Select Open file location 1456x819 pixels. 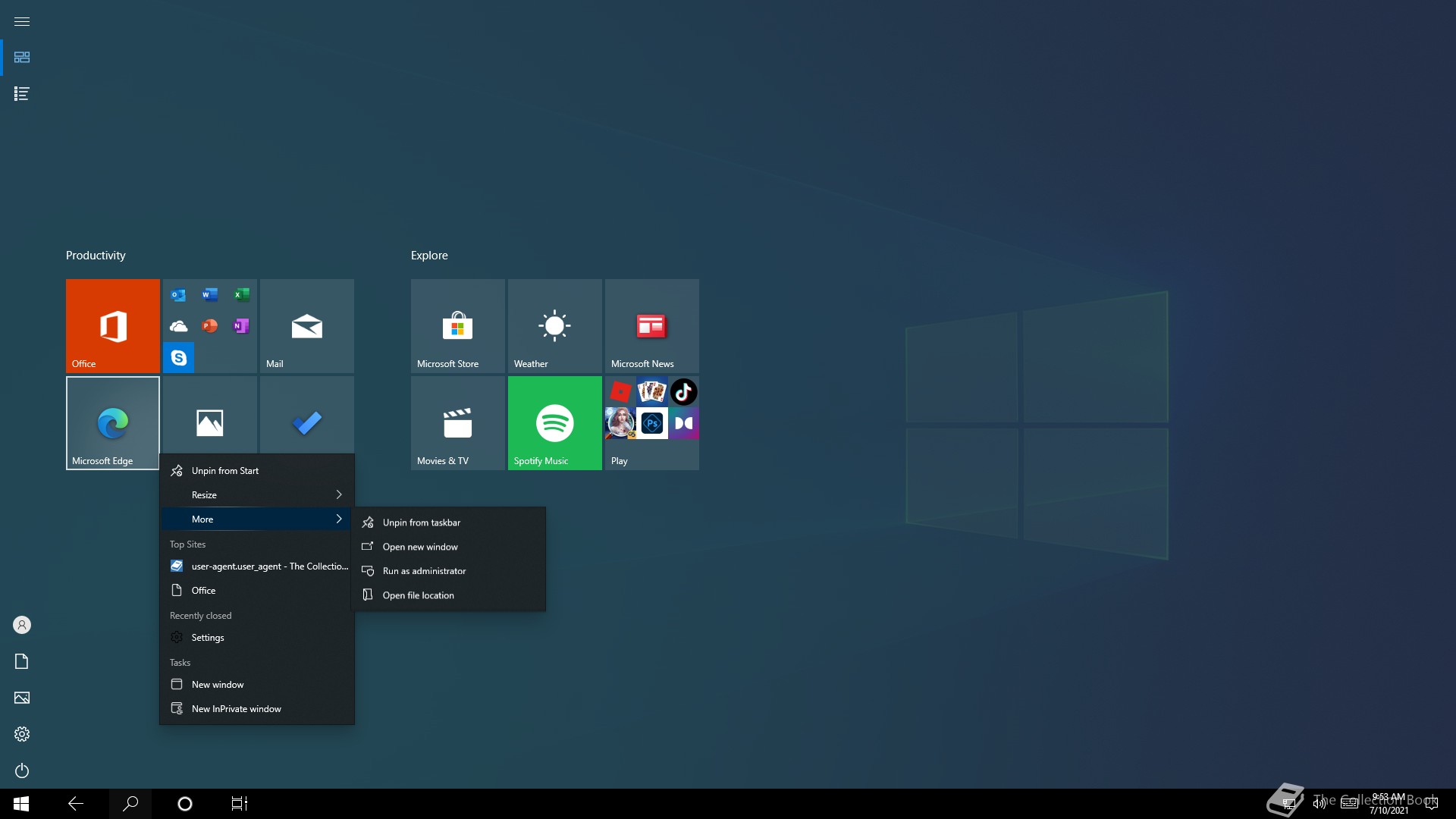tap(449, 595)
